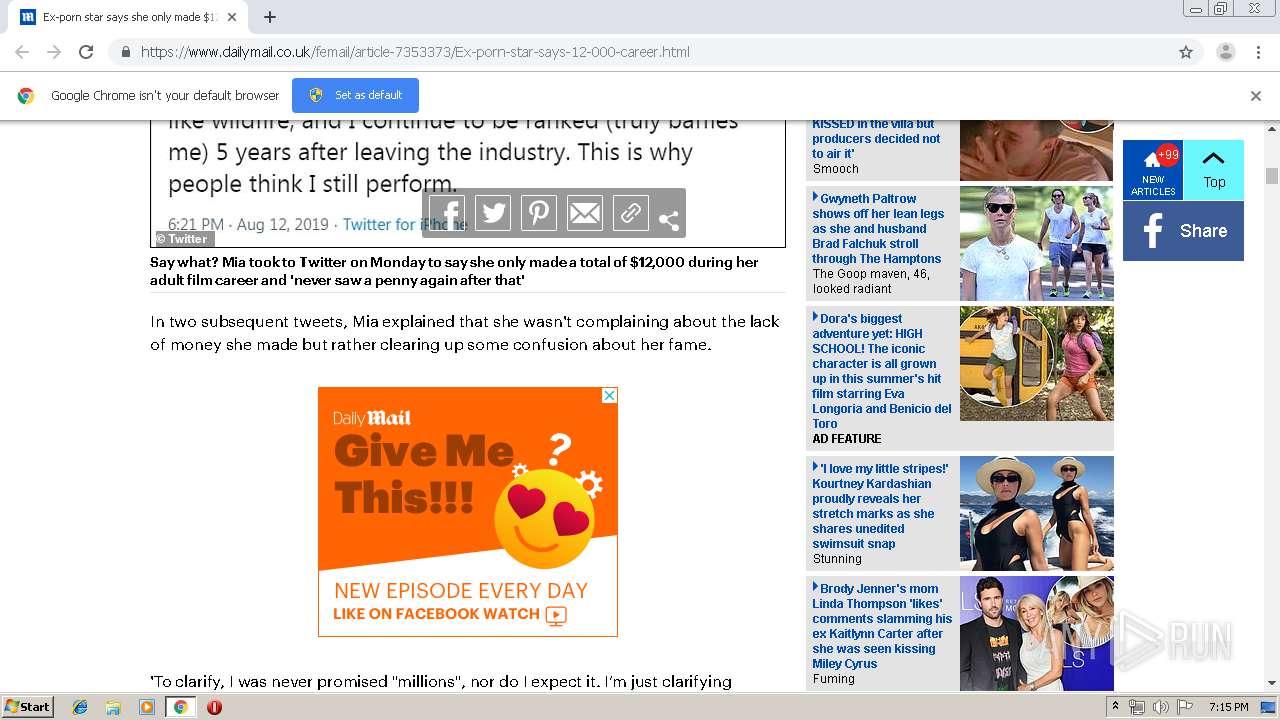Click Kourtney Kardashian swimsuit thumbnail

pyautogui.click(x=1037, y=513)
